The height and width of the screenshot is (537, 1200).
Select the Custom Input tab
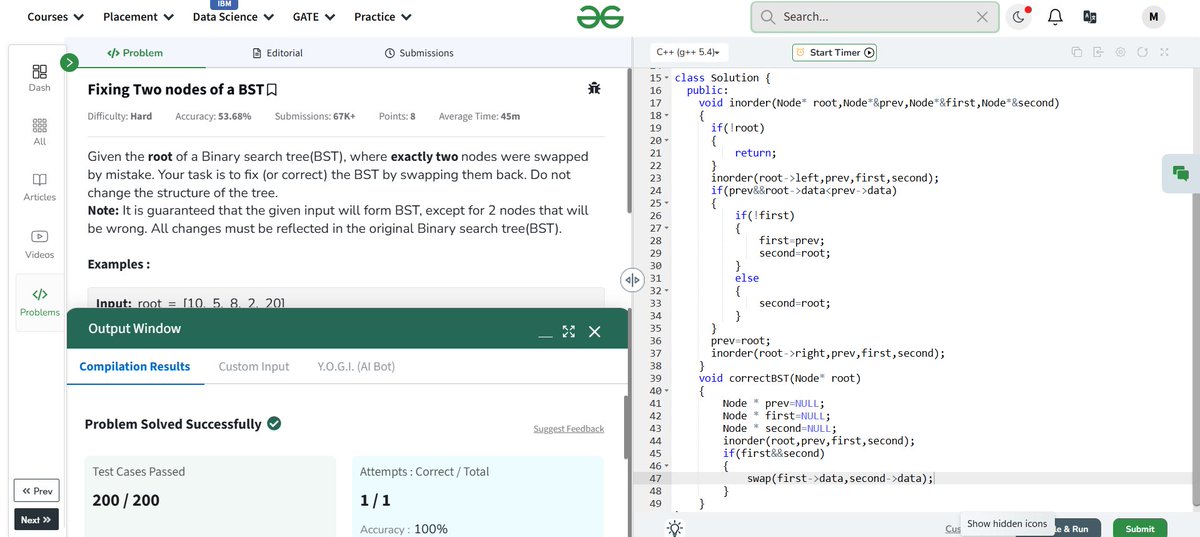point(254,367)
